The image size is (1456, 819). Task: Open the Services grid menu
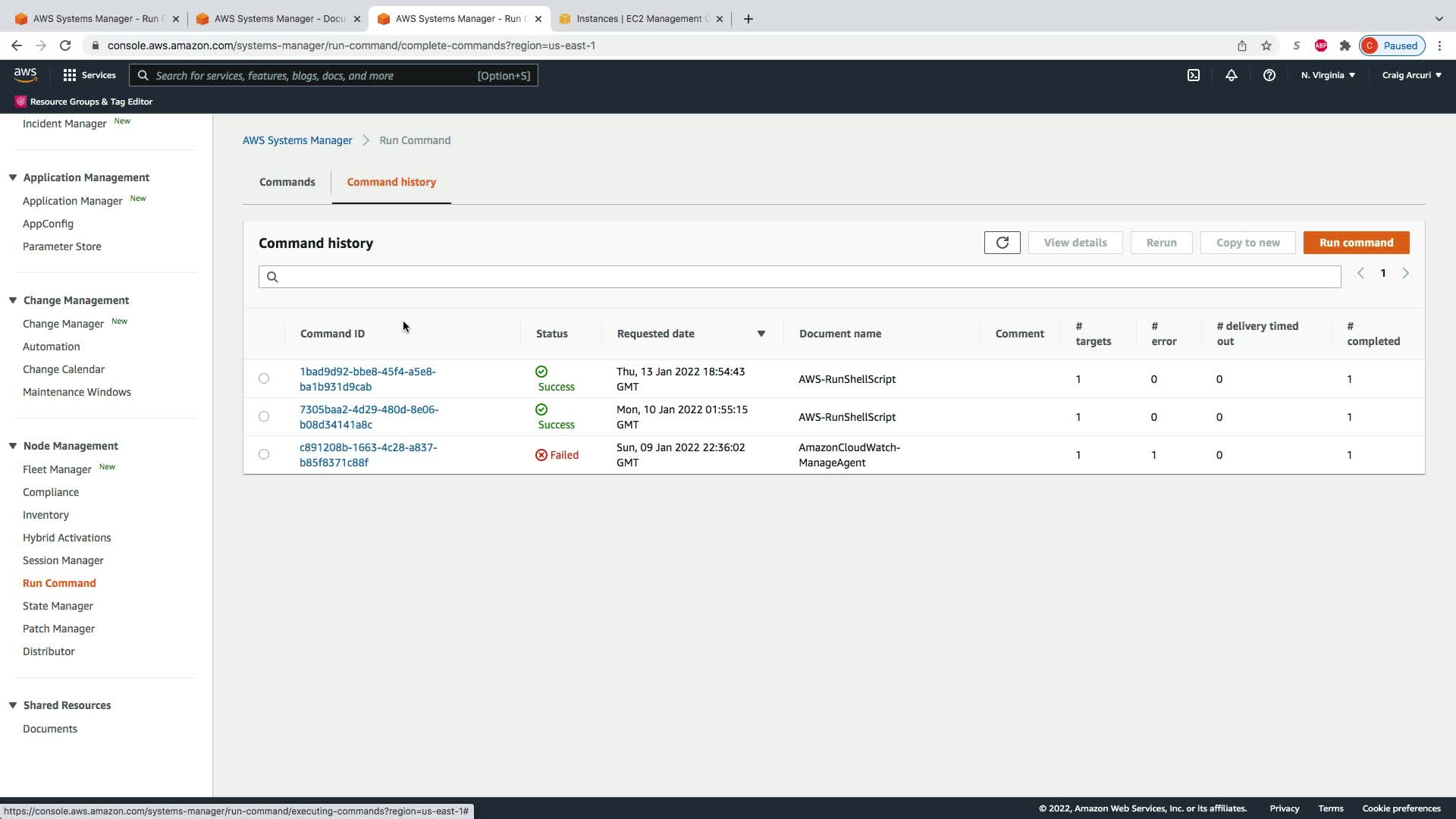coord(89,75)
